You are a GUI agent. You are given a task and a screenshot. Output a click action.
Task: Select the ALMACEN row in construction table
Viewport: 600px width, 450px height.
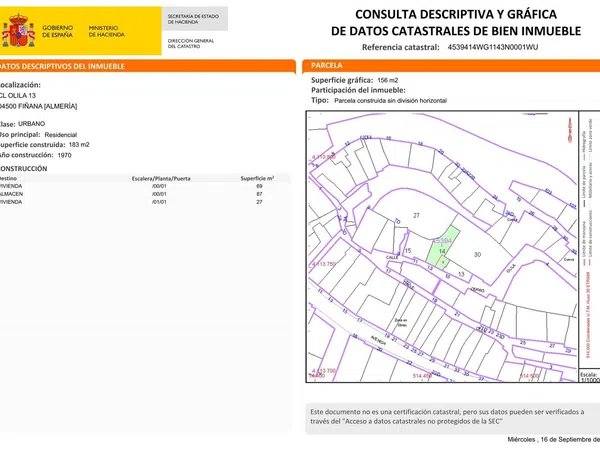(x=145, y=194)
